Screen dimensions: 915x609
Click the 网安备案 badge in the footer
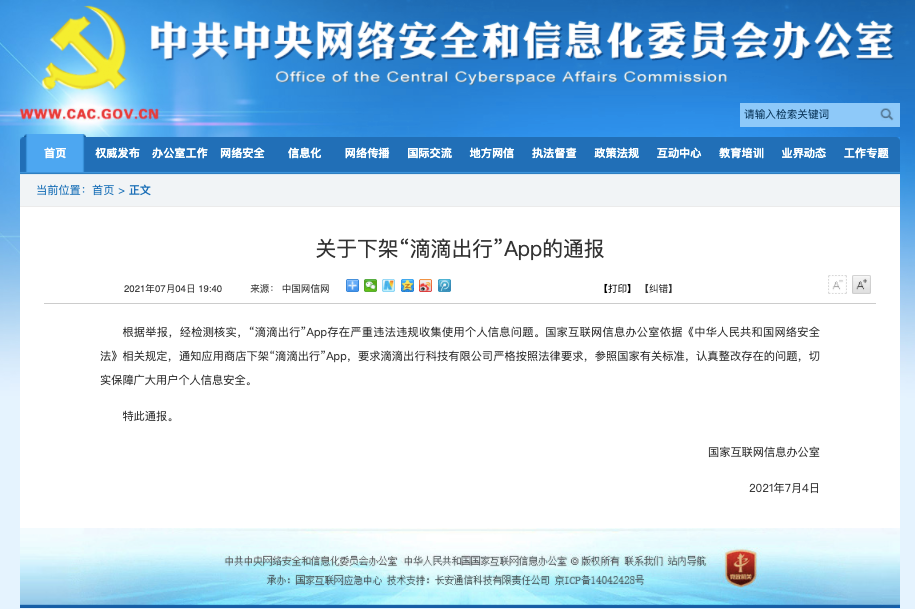[x=740, y=567]
